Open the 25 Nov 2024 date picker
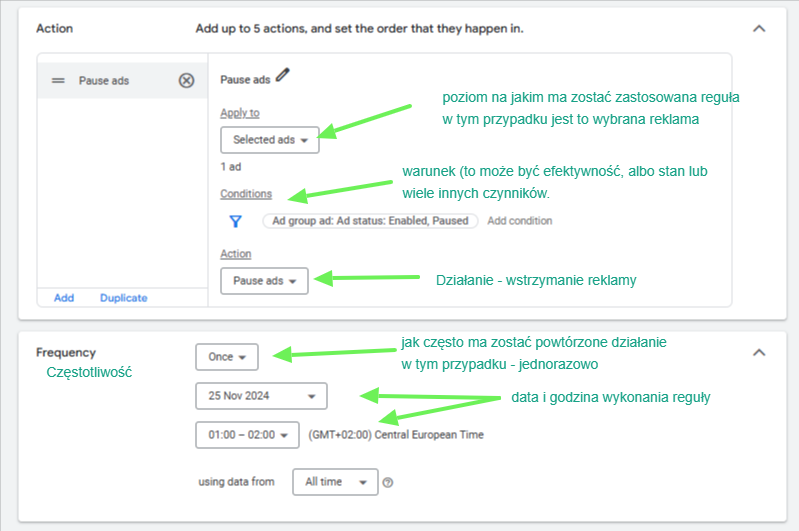This screenshot has width=799, height=531. (261, 396)
